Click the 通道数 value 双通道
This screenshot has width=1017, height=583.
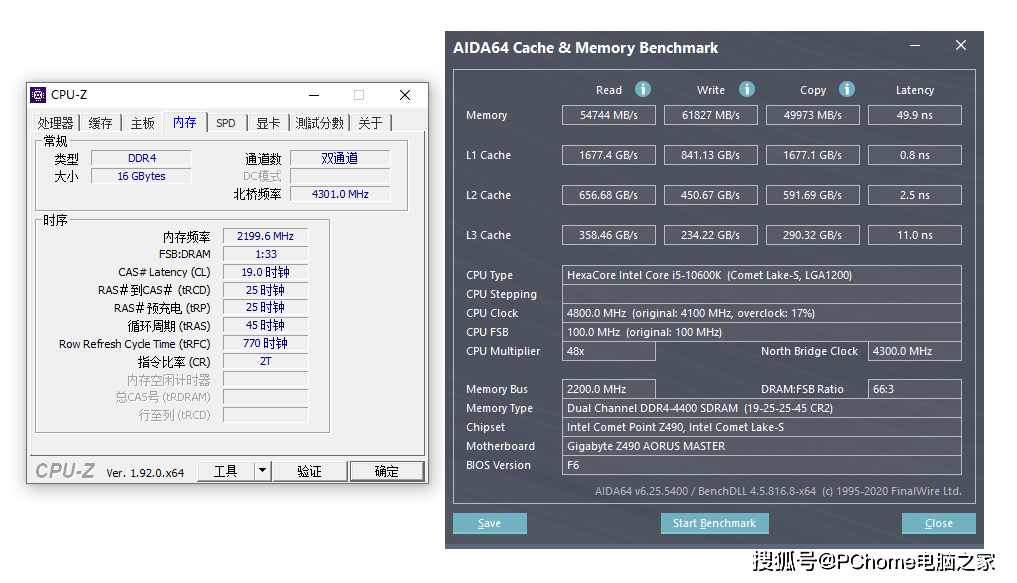pyautogui.click(x=340, y=158)
